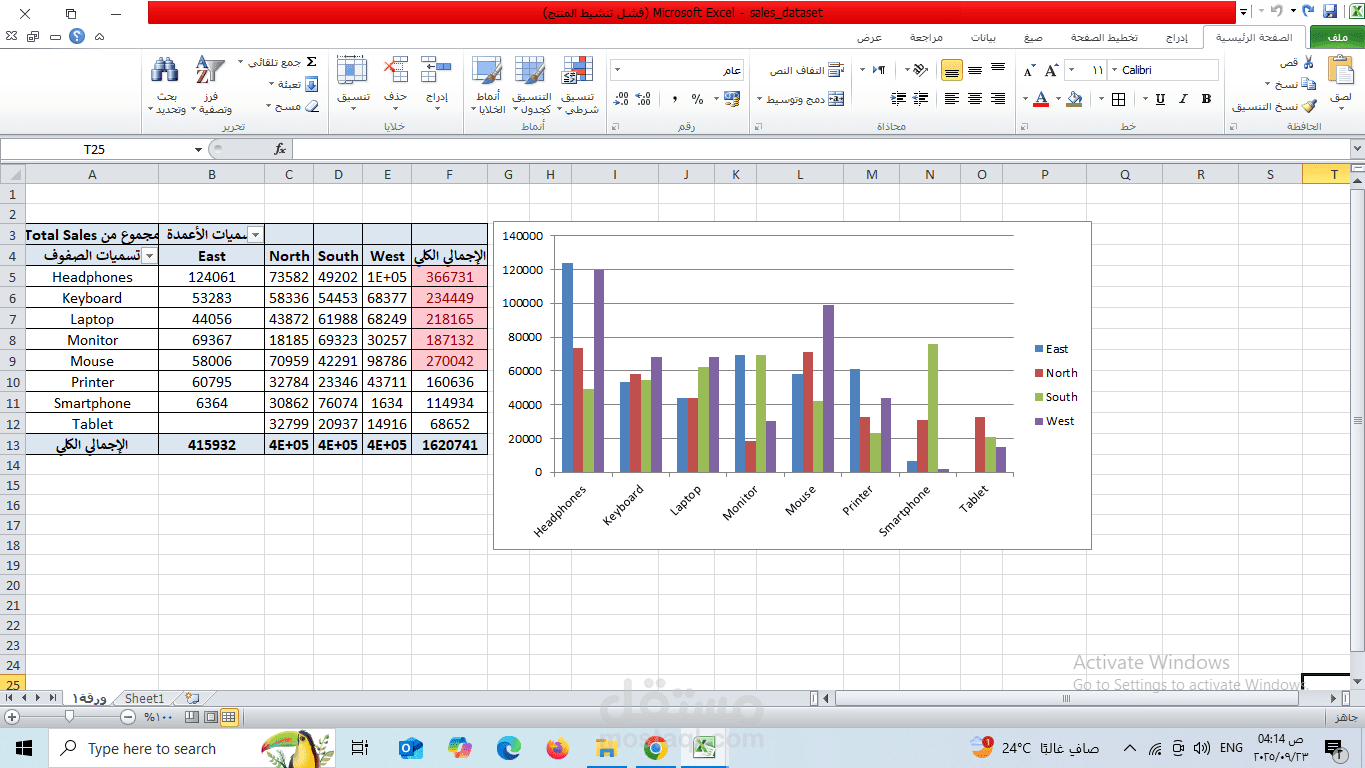Toggle Middle Align vertical alignment
This screenshot has width=1365, height=768.
click(x=974, y=70)
